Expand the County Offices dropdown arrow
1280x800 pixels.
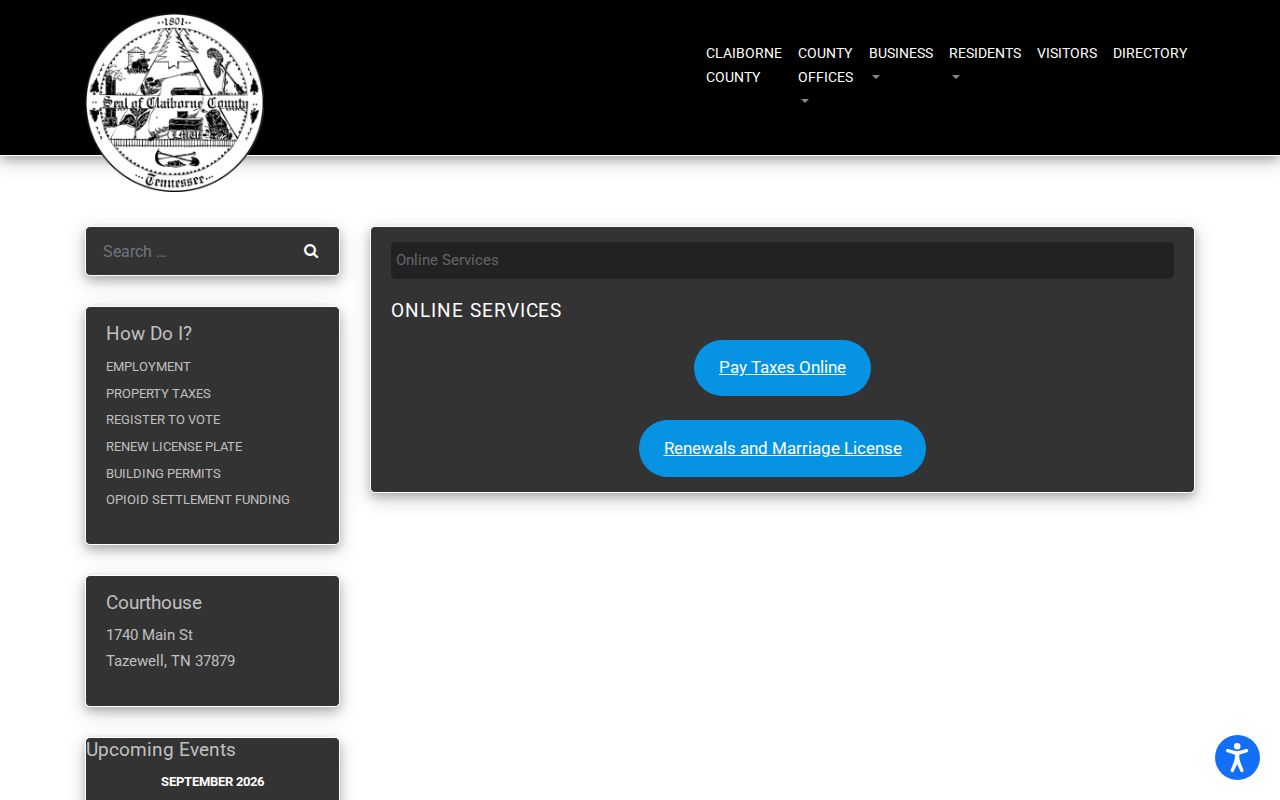805,101
